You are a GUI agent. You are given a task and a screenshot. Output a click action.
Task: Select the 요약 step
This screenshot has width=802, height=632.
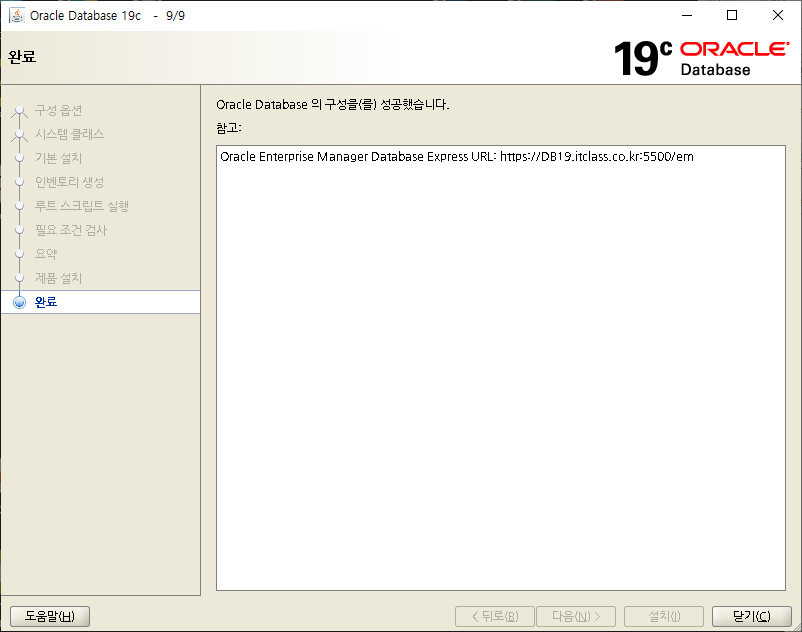point(46,254)
